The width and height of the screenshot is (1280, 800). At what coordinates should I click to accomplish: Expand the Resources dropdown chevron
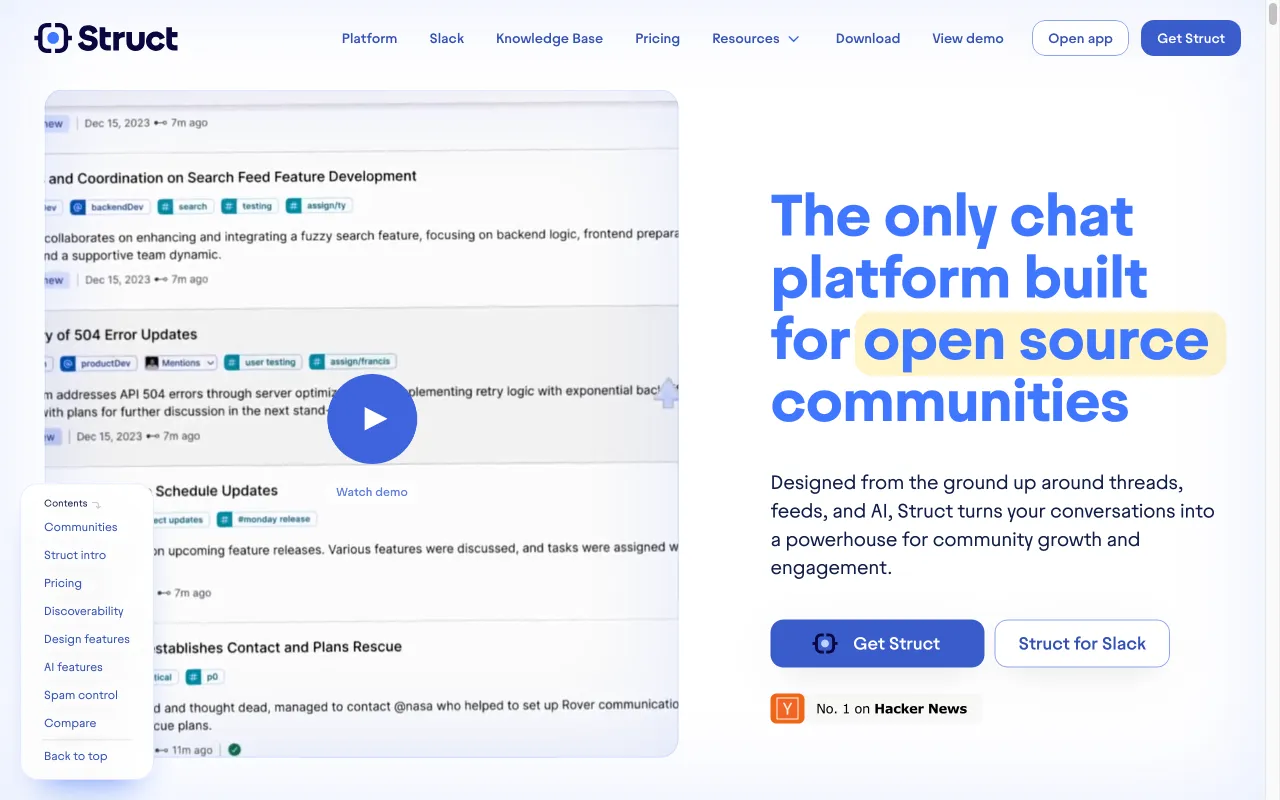[x=794, y=39]
